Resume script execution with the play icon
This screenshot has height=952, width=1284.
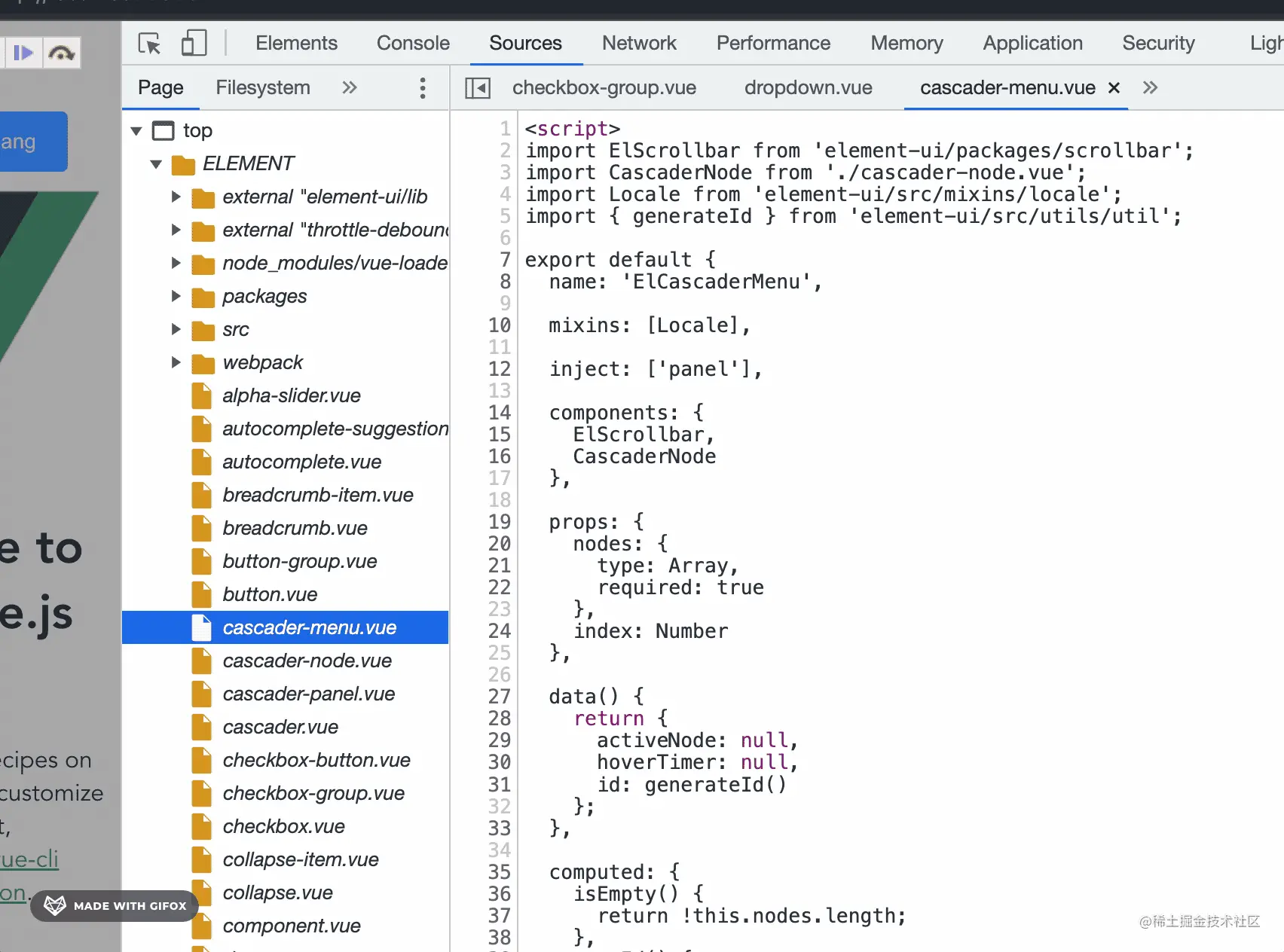tap(23, 53)
